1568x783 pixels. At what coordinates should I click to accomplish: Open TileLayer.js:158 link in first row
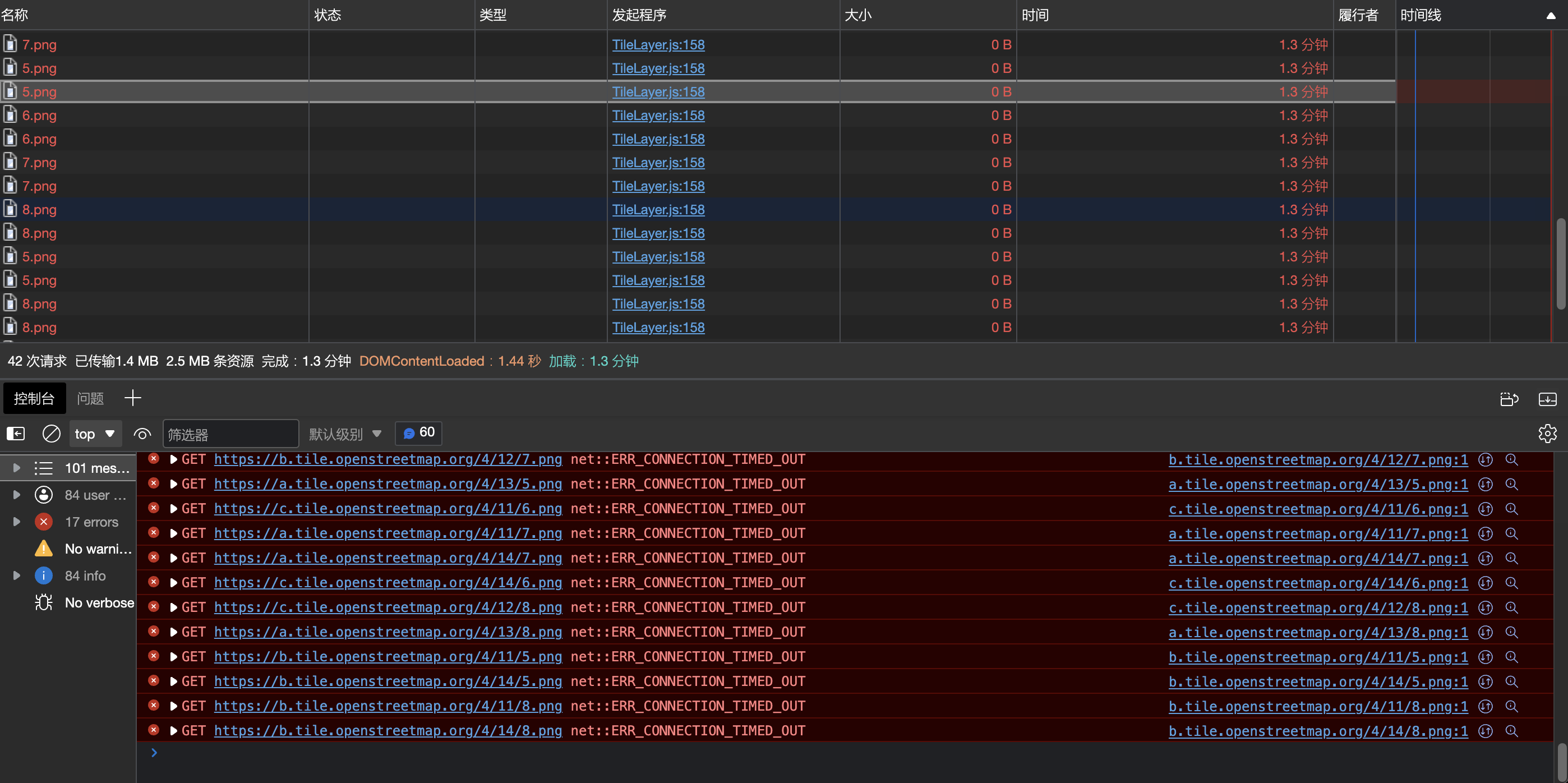click(x=658, y=44)
